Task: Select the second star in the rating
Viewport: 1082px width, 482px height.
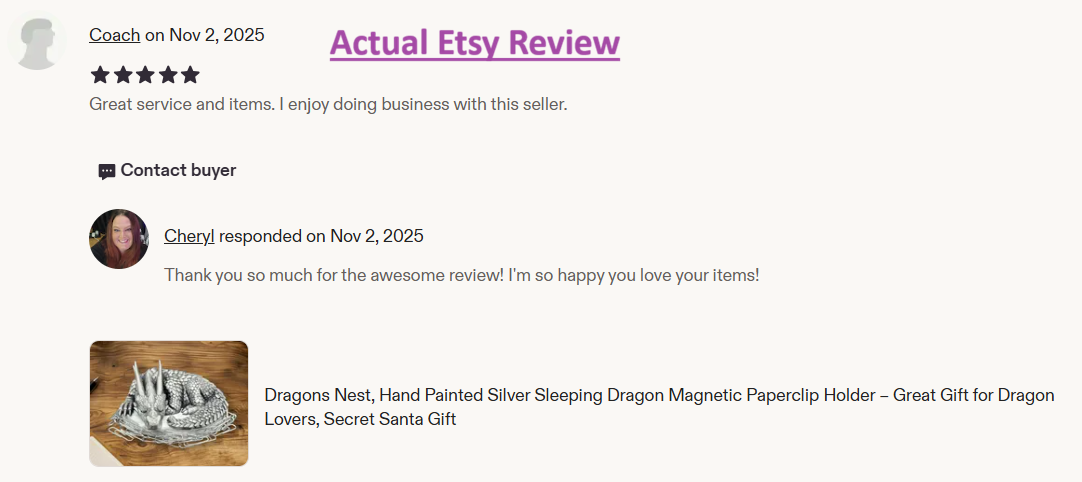Action: [x=123, y=75]
